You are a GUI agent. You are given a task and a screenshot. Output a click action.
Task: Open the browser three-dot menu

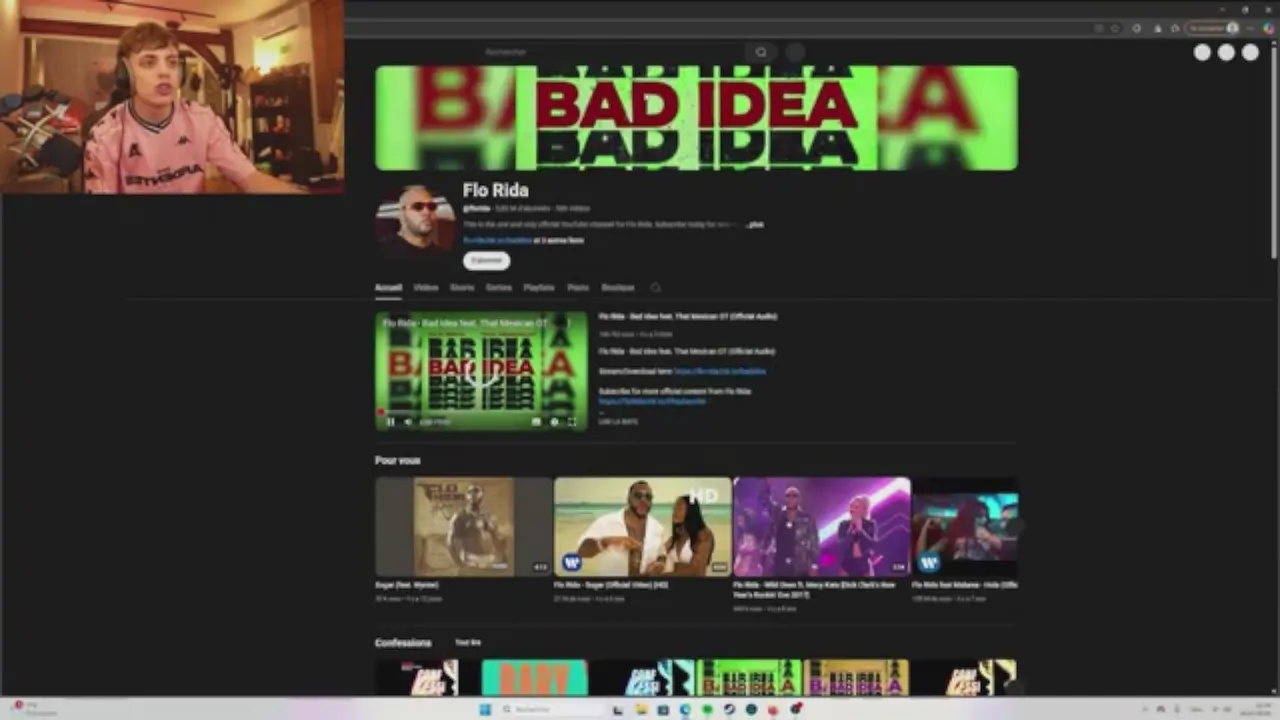[x=1251, y=28]
